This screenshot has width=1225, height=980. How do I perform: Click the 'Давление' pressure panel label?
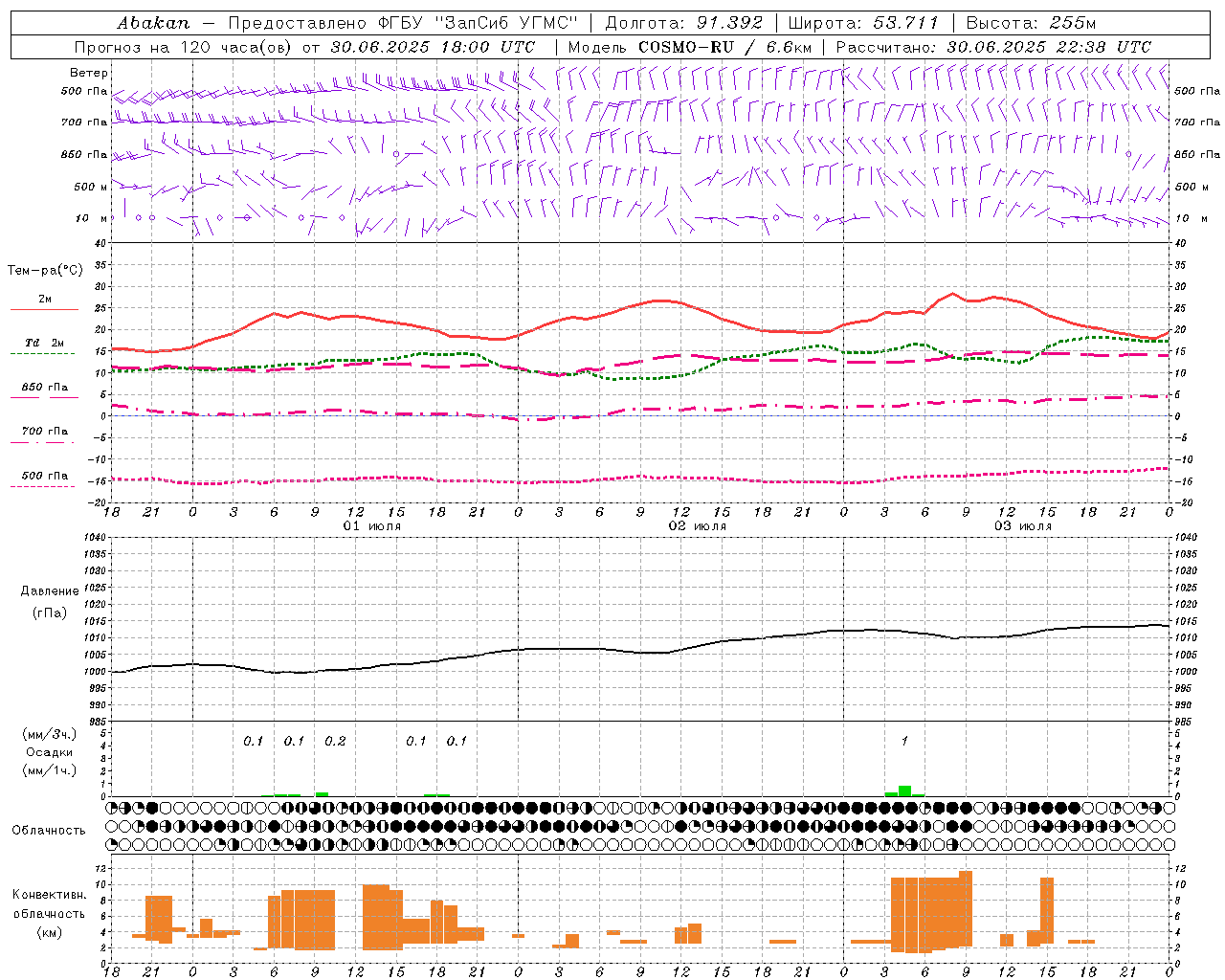click(50, 591)
